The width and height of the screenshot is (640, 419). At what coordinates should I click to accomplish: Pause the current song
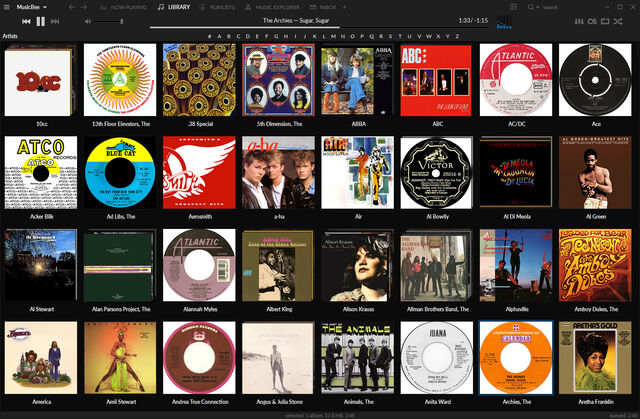(x=40, y=21)
